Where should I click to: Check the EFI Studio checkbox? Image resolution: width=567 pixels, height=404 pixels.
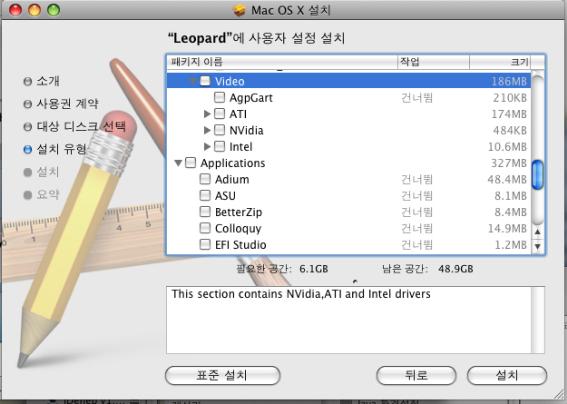click(205, 244)
